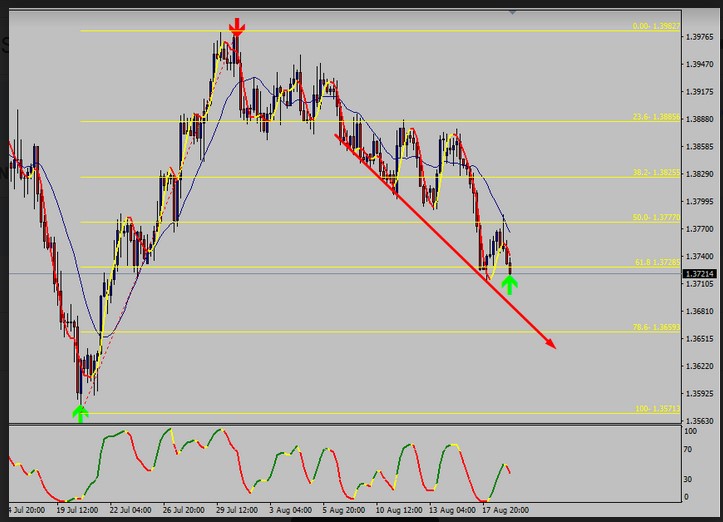Image resolution: width=723 pixels, height=522 pixels.
Task: Click the 50.0 Fibonacci retracement label
Action: click(656, 218)
